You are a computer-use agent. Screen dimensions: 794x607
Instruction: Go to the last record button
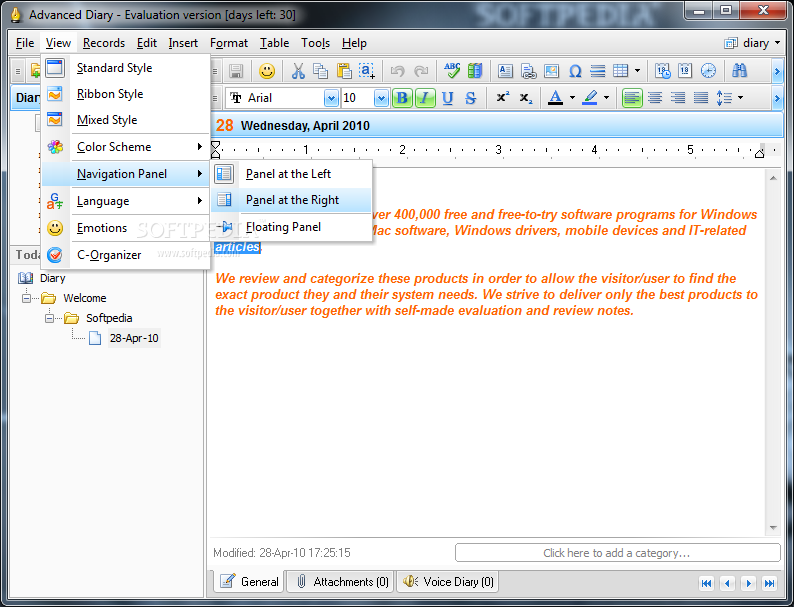coord(769,583)
